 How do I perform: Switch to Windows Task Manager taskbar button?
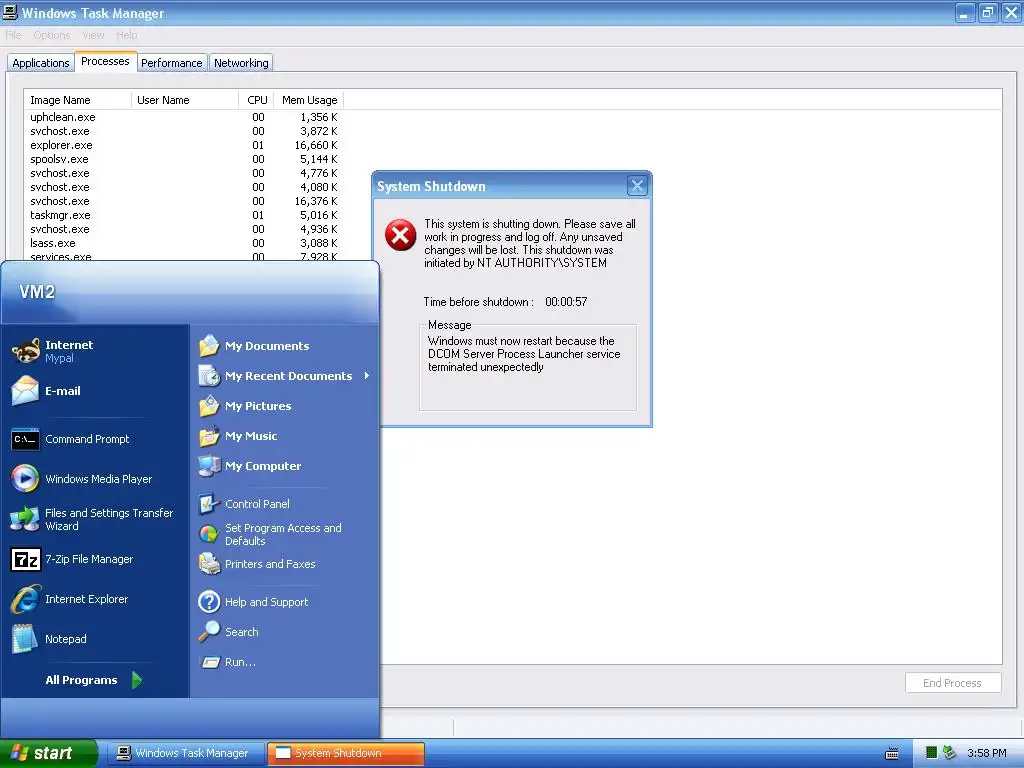[x=184, y=753]
